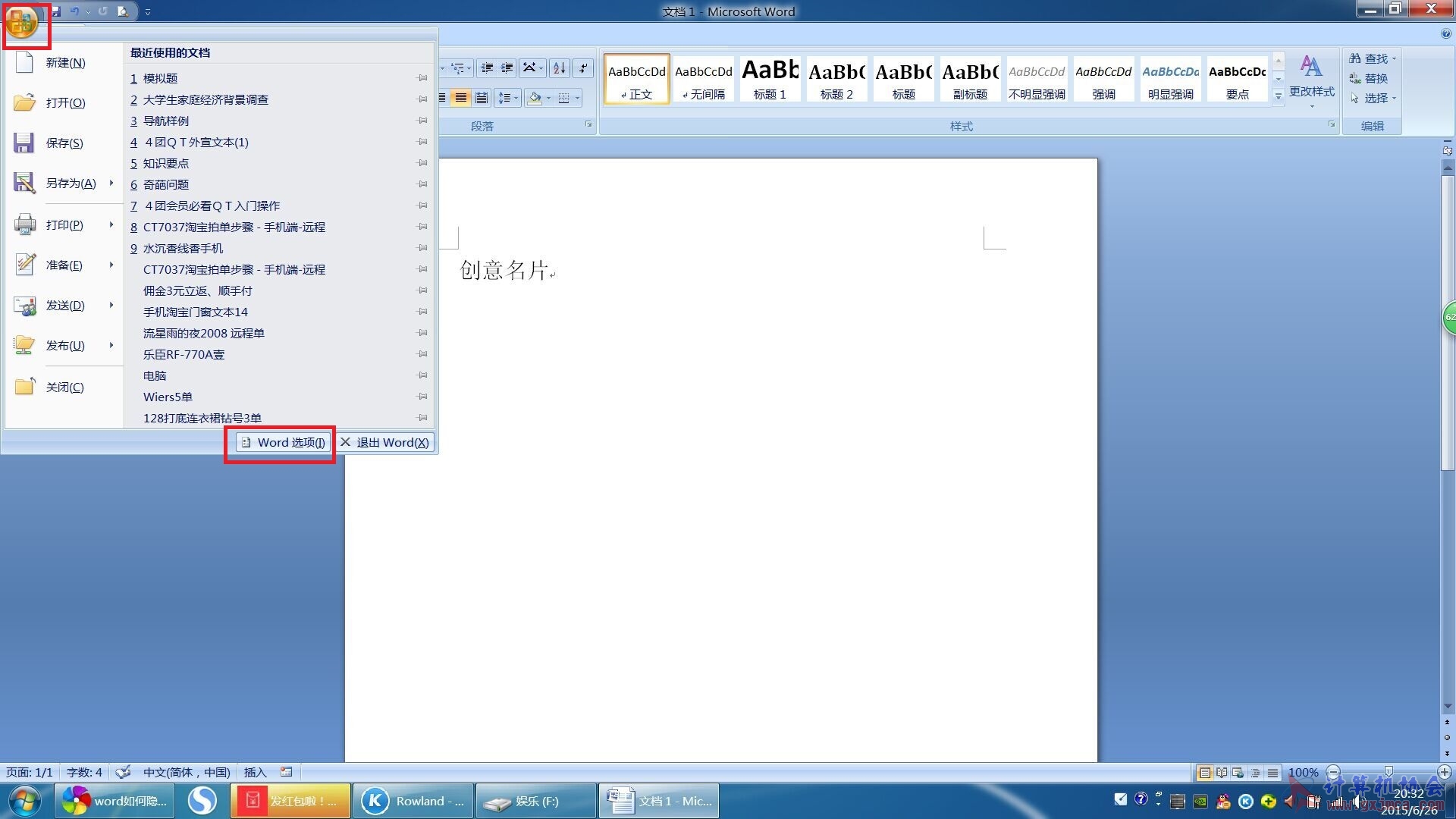1456x819 pixels.
Task: Open recent document 乐臣RF-770A壹
Action: click(184, 355)
